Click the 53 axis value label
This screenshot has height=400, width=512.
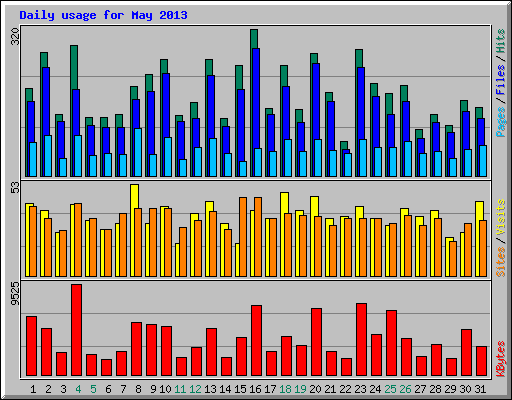tap(16, 188)
